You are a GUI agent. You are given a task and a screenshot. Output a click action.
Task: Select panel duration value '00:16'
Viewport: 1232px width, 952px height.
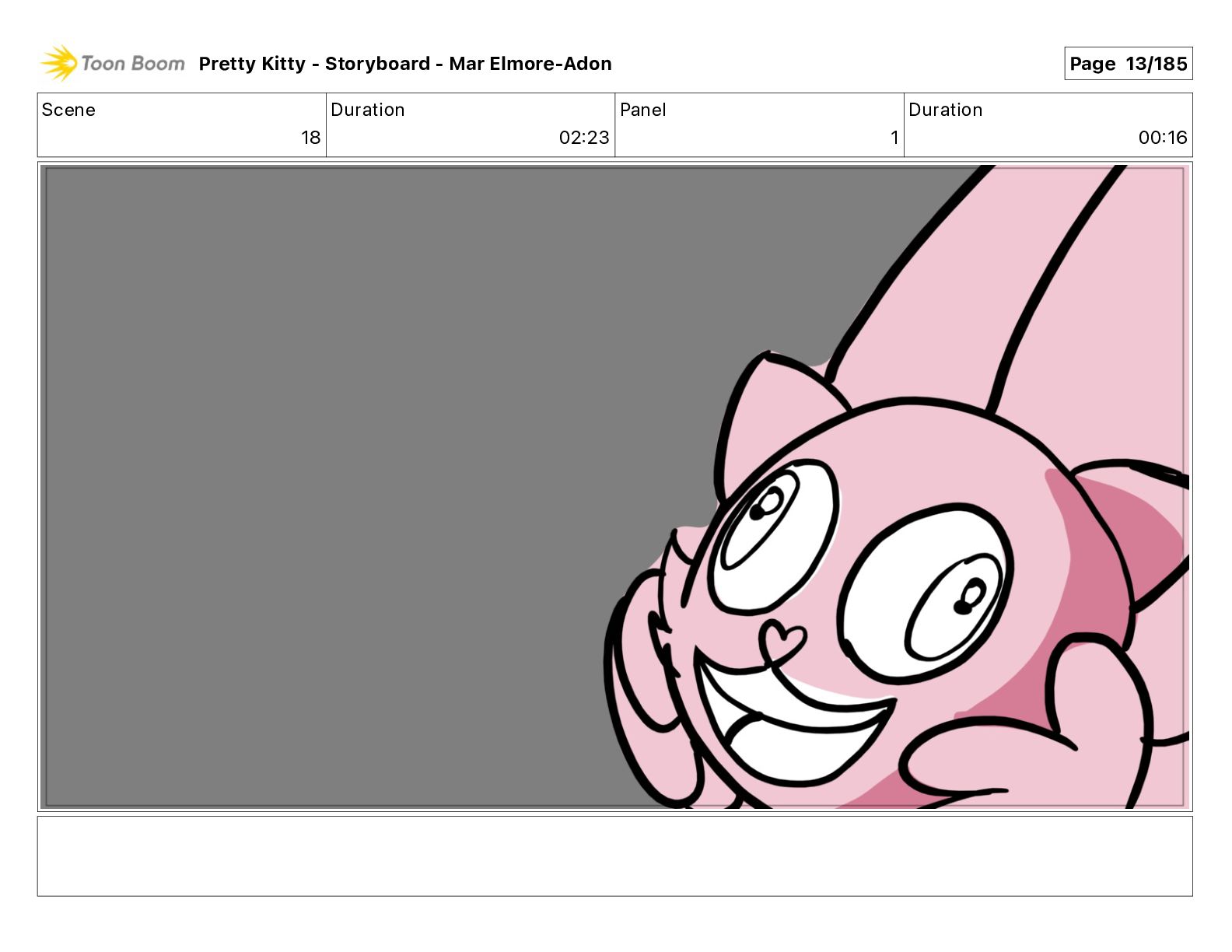1163,138
